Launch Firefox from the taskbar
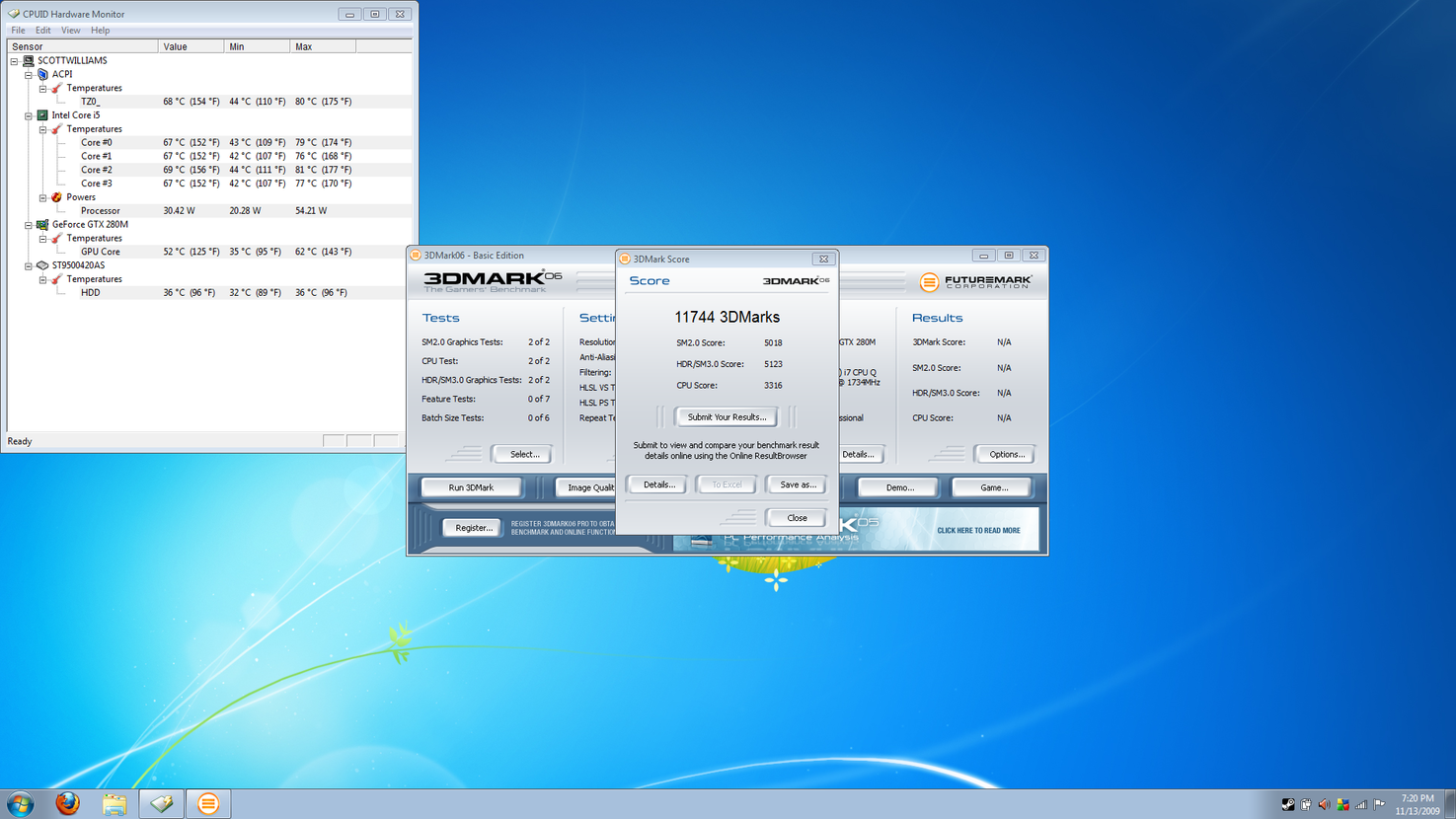 (x=67, y=803)
